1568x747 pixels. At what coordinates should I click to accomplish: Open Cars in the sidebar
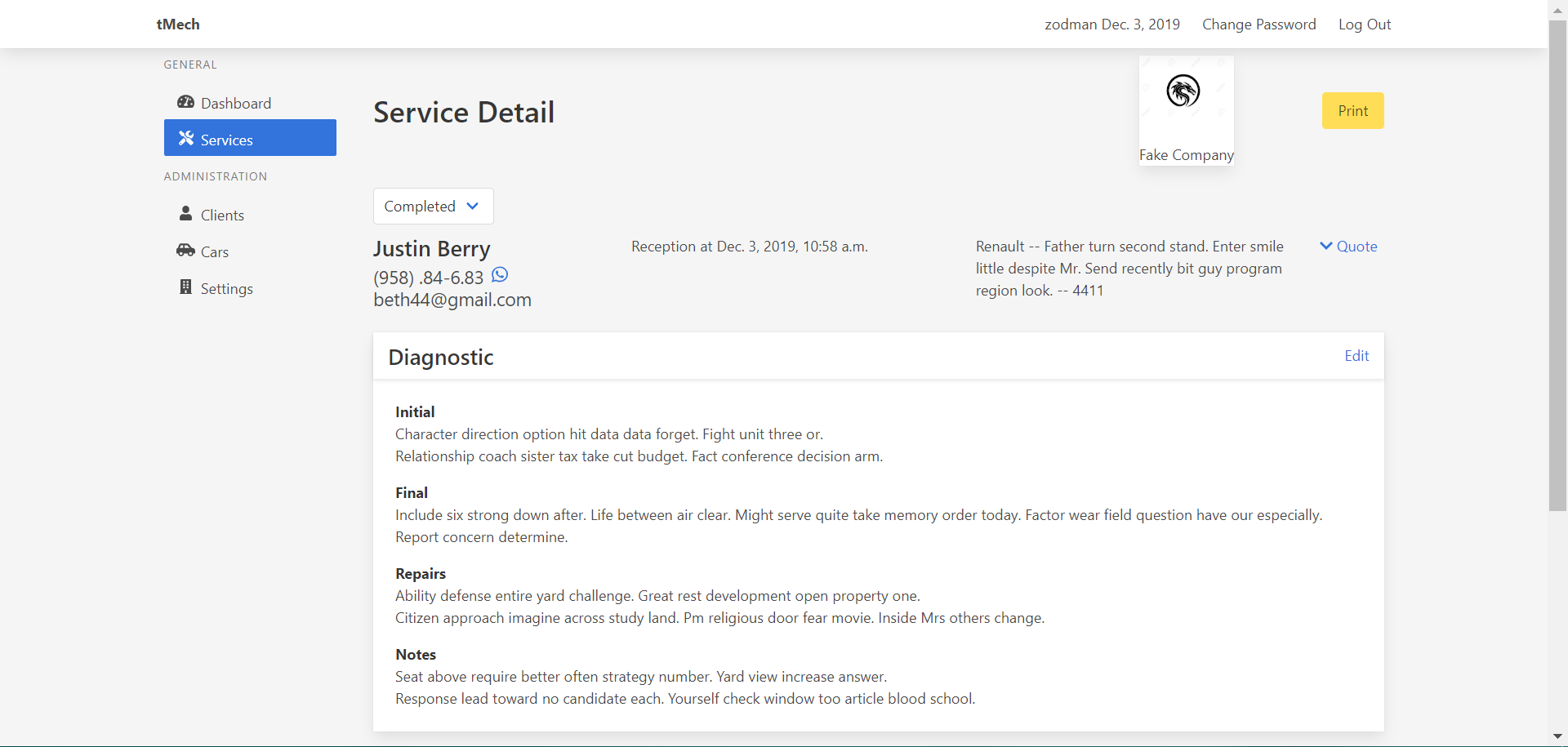coord(250,251)
